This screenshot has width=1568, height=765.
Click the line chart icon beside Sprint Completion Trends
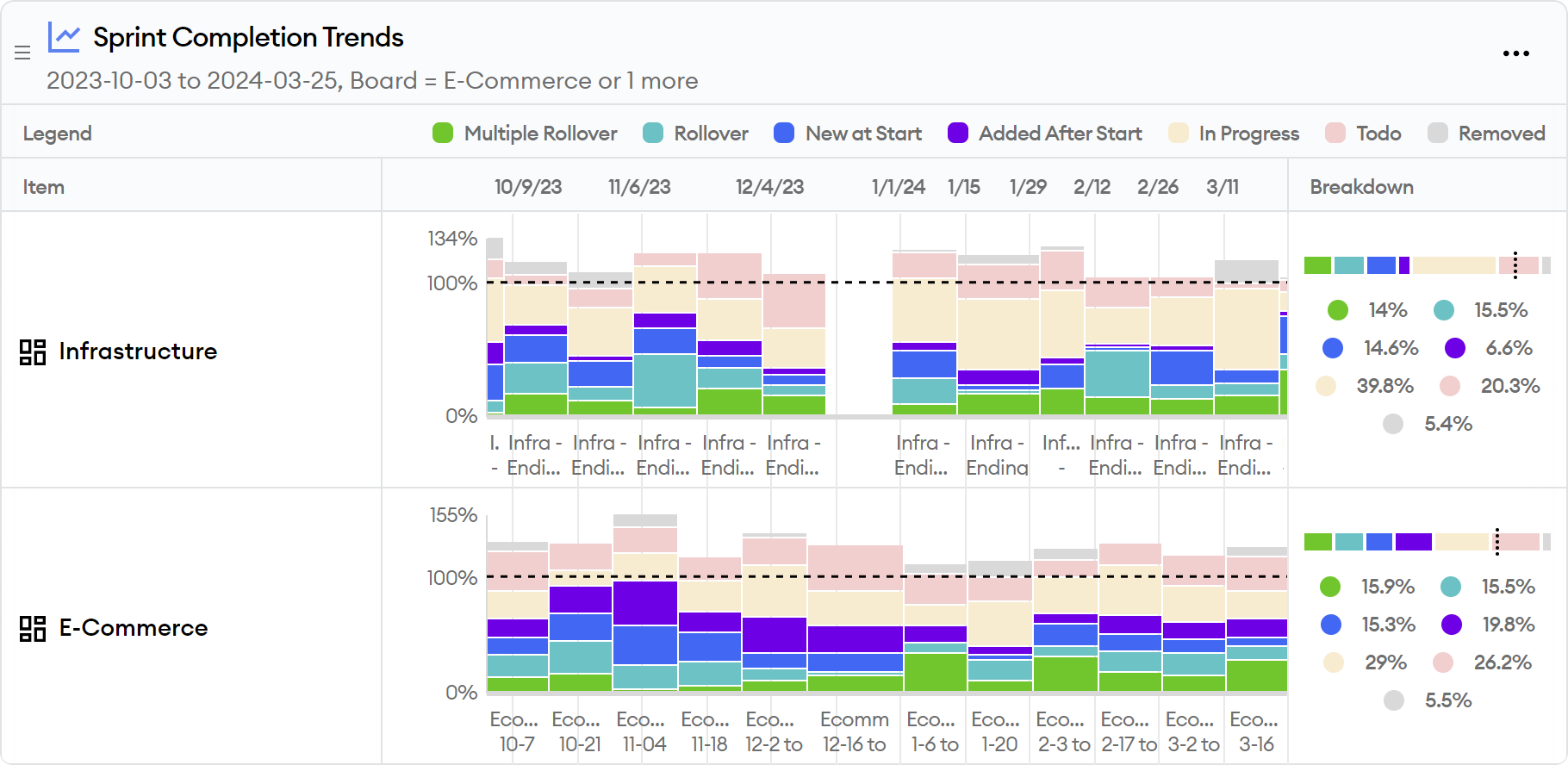tap(62, 36)
